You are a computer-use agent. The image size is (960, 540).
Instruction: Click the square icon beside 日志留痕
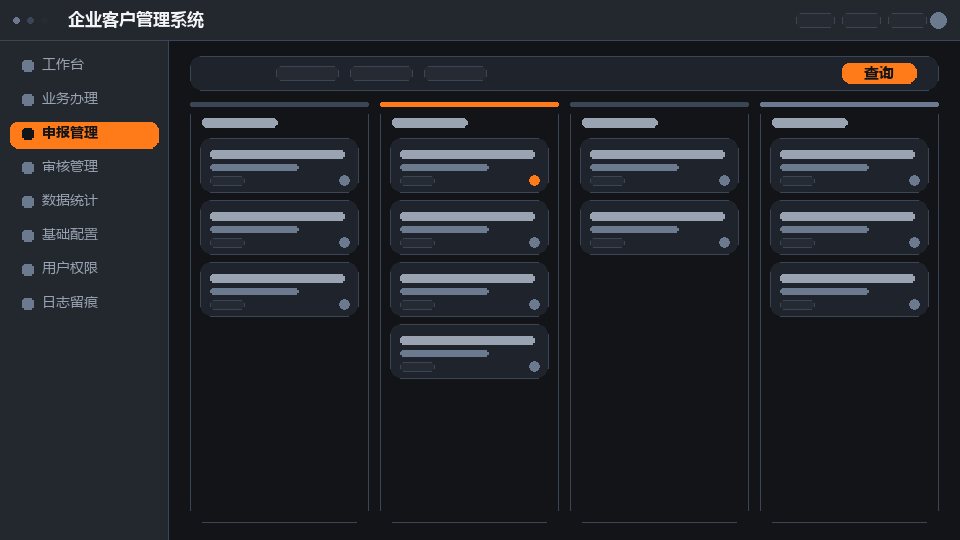point(28,303)
